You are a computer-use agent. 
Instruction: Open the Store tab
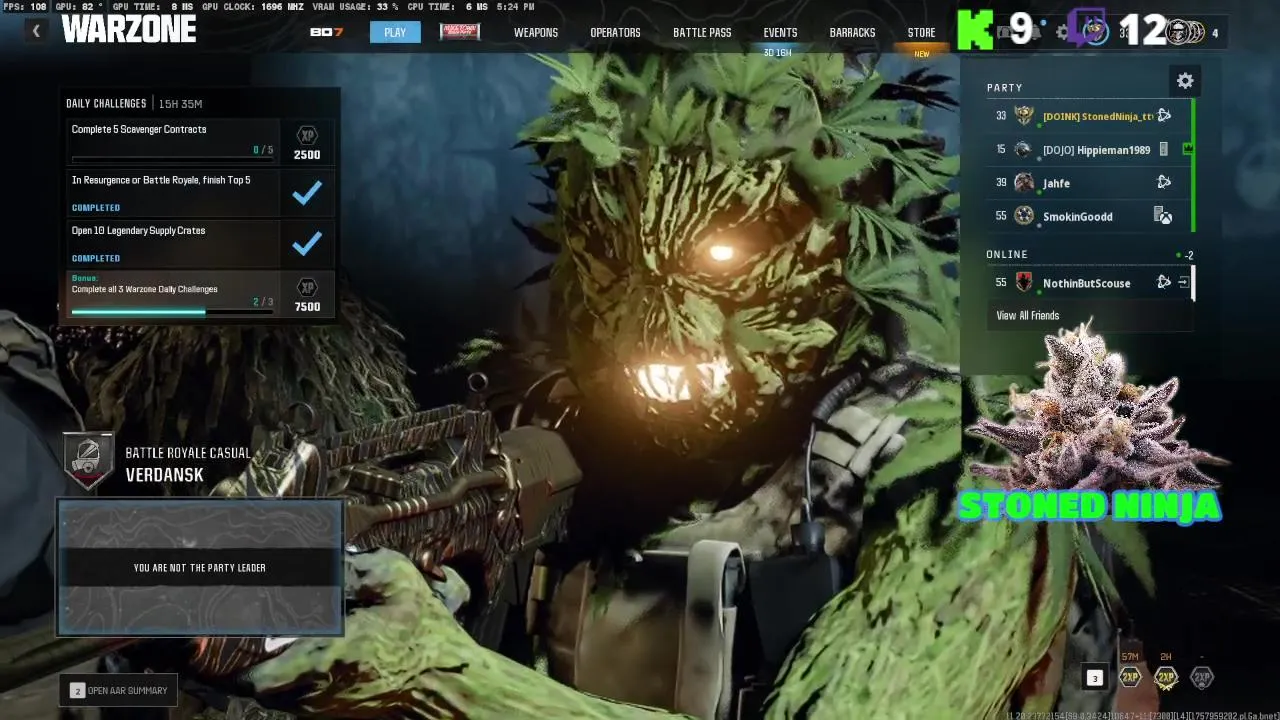click(921, 32)
